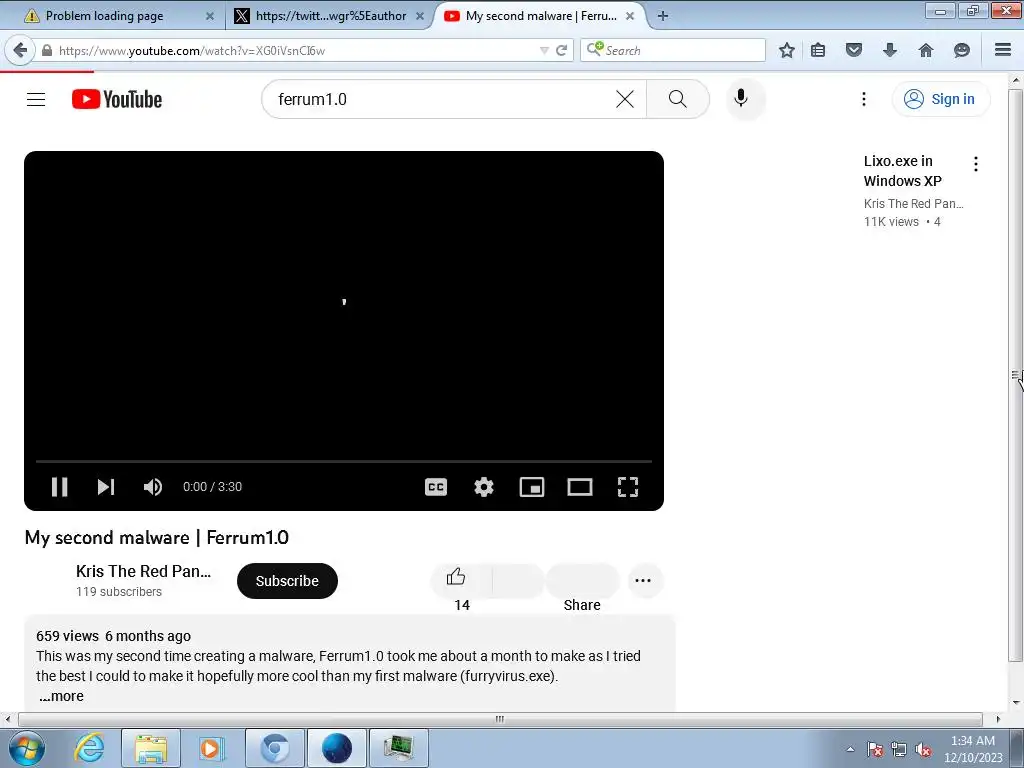
Task: Clear the ferrum1.0 search text with X
Action: tap(625, 99)
